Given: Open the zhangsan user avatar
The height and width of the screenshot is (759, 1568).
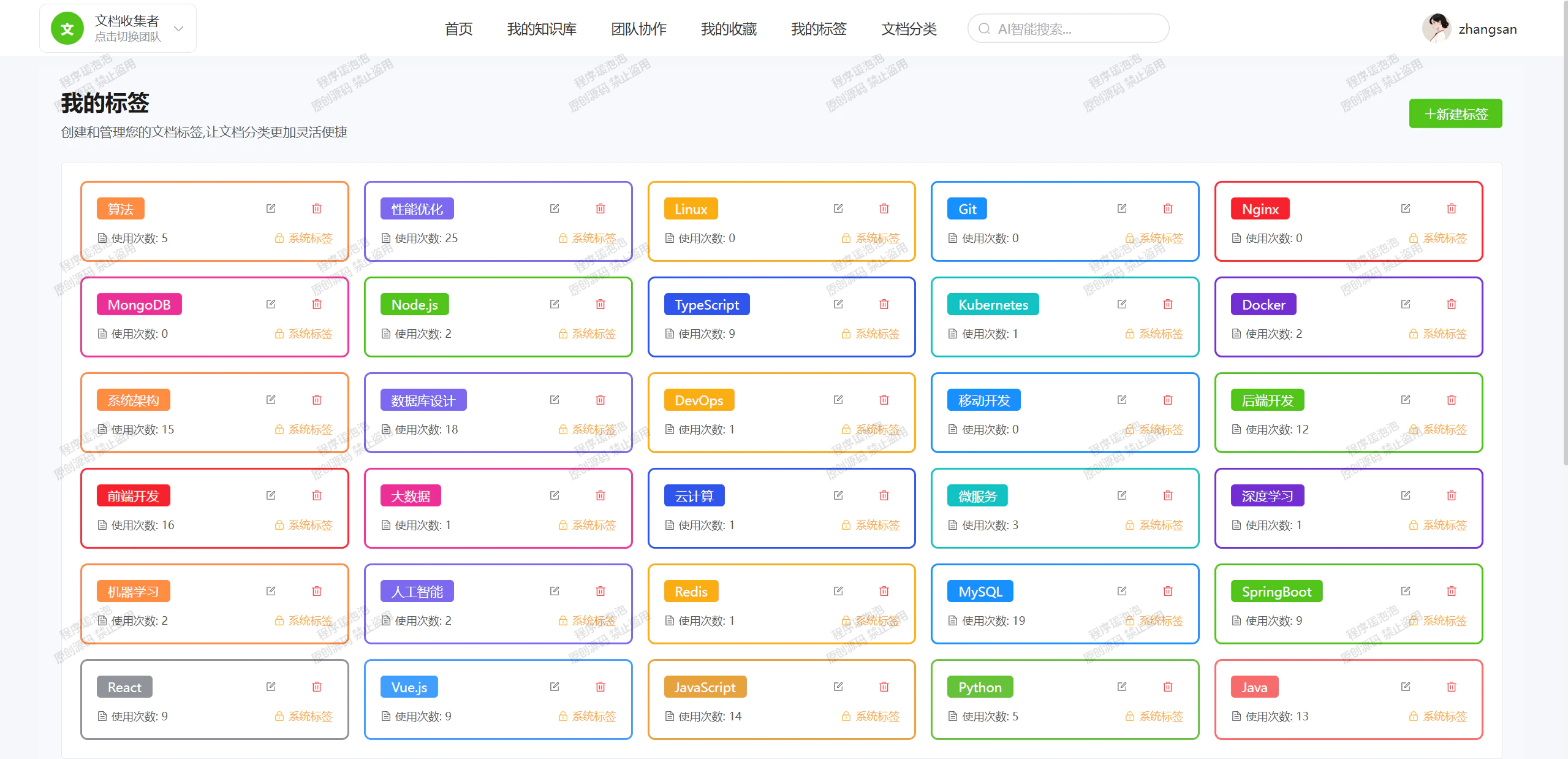Looking at the screenshot, I should point(1436,28).
